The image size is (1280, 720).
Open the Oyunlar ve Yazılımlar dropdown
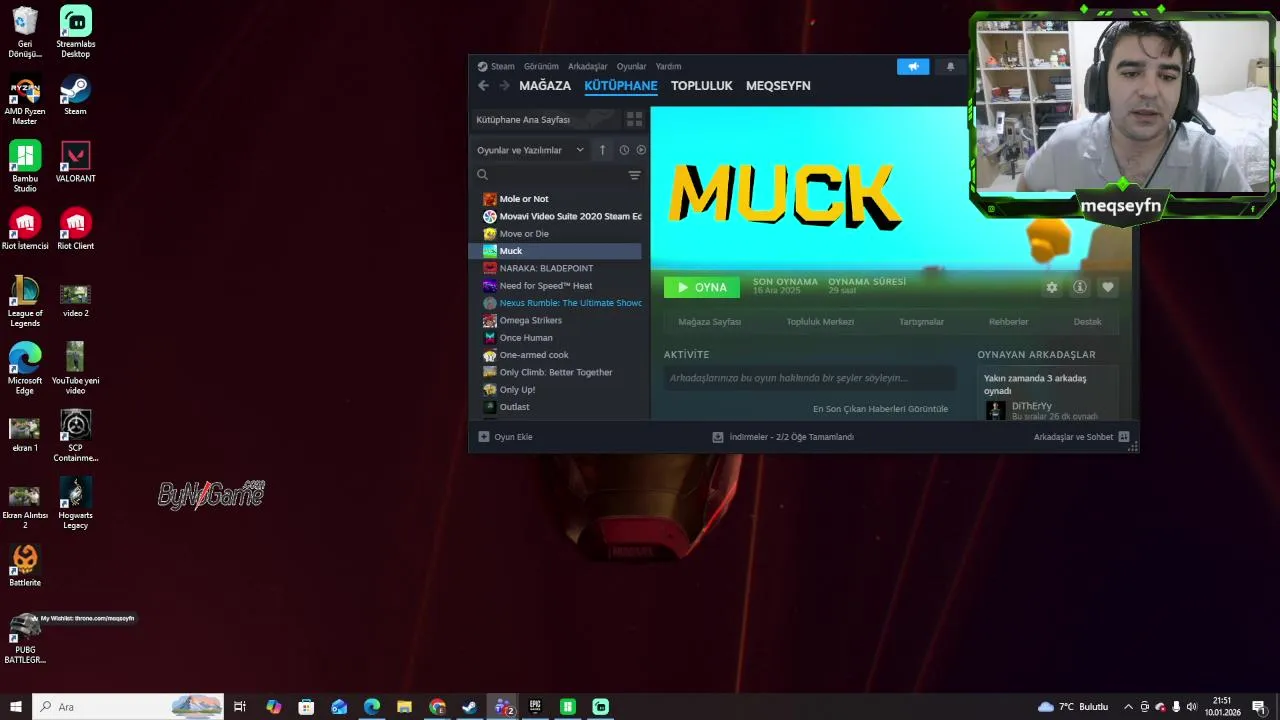tap(530, 150)
